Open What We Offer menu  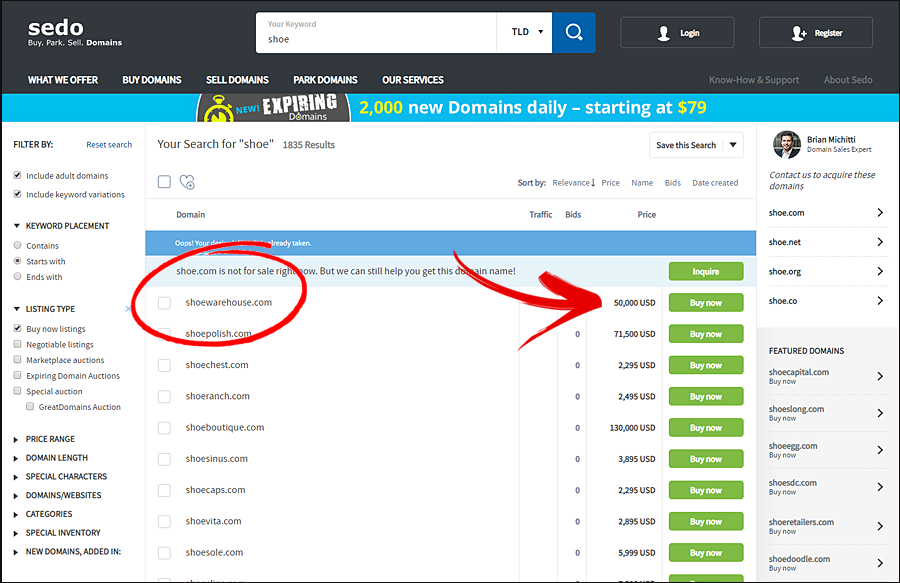click(x=63, y=80)
